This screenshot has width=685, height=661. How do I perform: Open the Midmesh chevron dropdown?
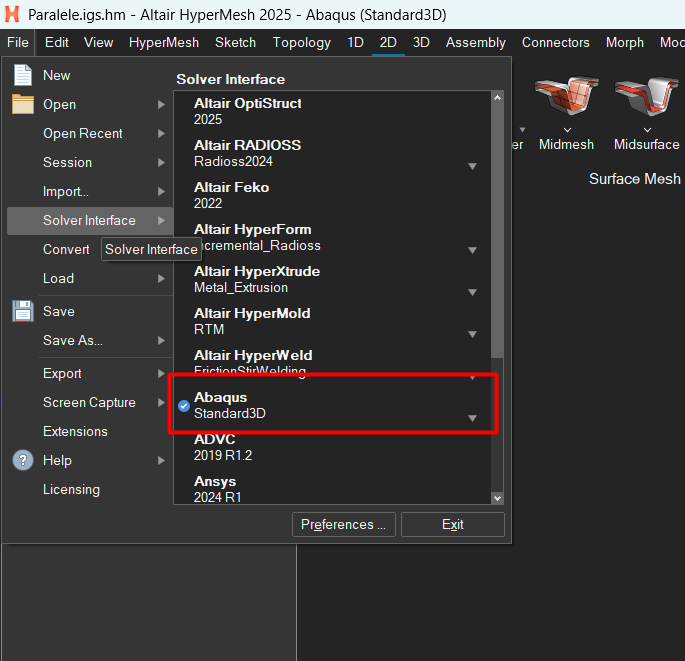(567, 130)
